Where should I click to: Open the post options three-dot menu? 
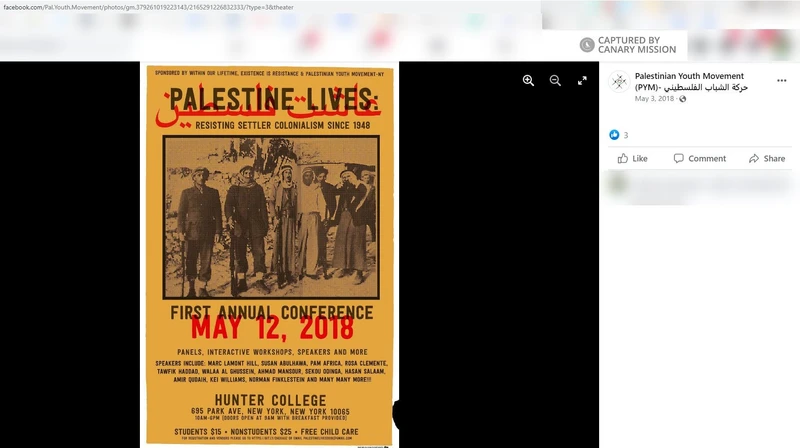coord(781,80)
